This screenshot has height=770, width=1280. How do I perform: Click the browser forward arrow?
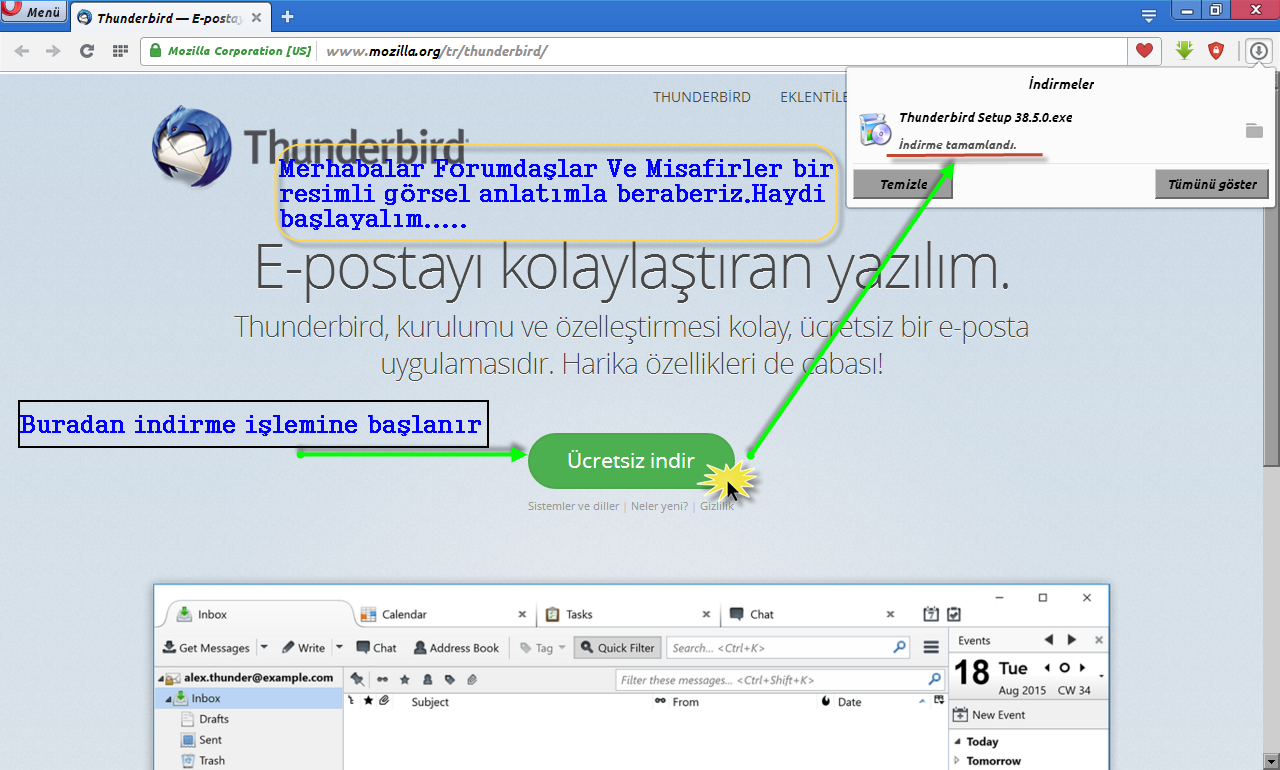pyautogui.click(x=54, y=51)
